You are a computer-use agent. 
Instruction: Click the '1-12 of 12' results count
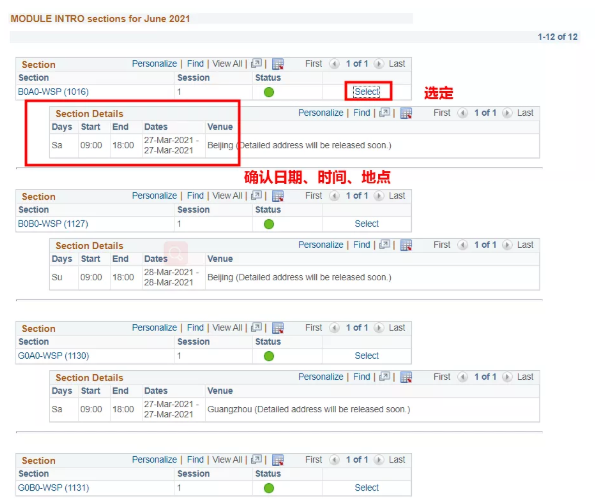pos(557,37)
